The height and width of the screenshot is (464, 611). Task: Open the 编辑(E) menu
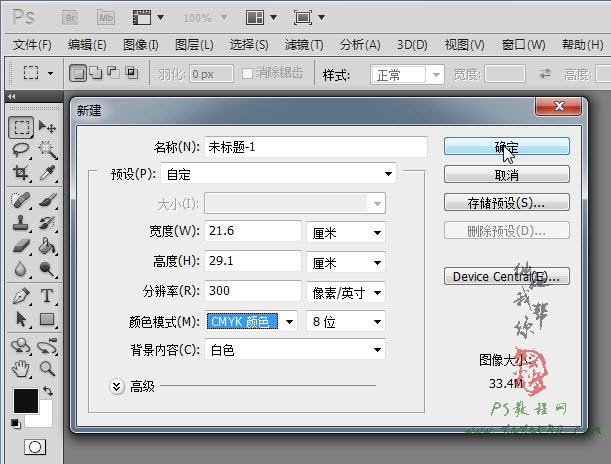[87, 45]
